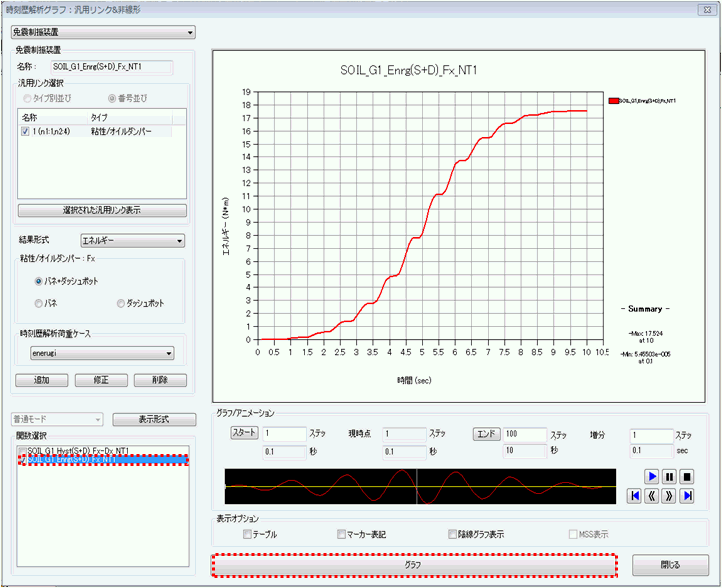The height and width of the screenshot is (588, 722).
Task: Click the start time 0.1 秒 field
Action: (285, 452)
